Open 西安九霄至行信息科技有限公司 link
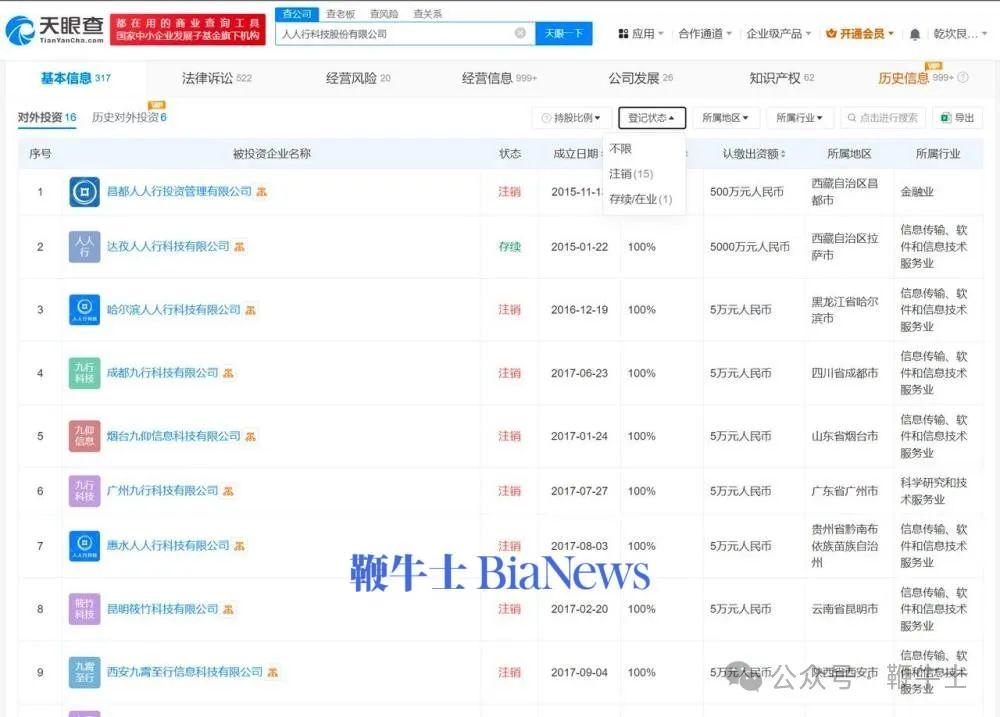 184,672
